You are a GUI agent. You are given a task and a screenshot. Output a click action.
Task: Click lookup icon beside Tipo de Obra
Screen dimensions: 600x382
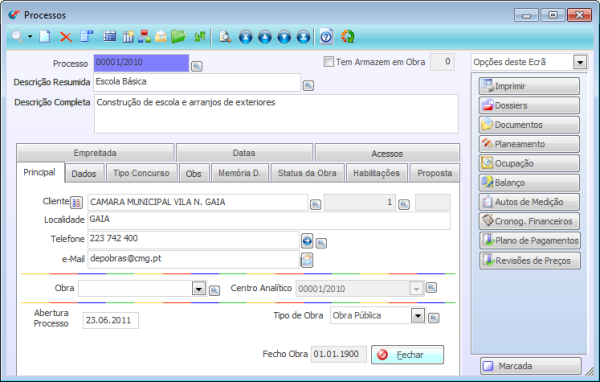(434, 318)
